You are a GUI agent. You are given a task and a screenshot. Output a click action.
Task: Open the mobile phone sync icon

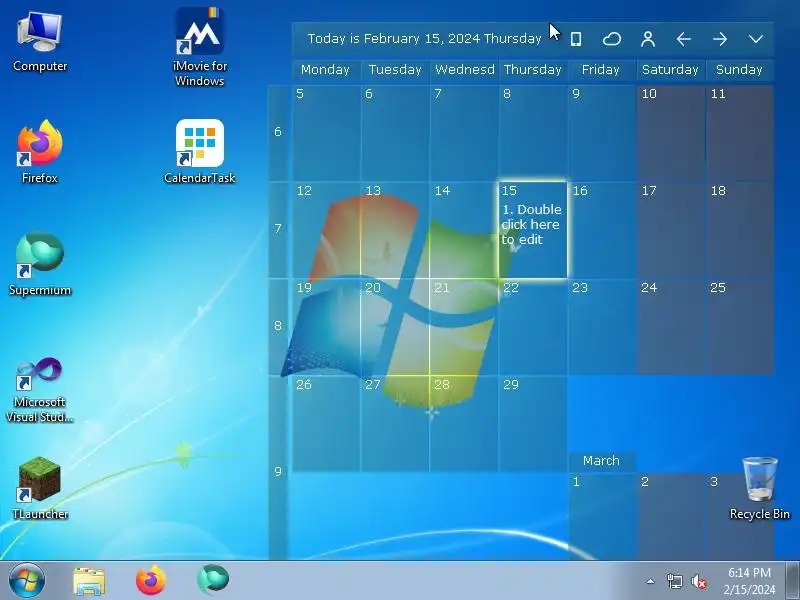576,39
